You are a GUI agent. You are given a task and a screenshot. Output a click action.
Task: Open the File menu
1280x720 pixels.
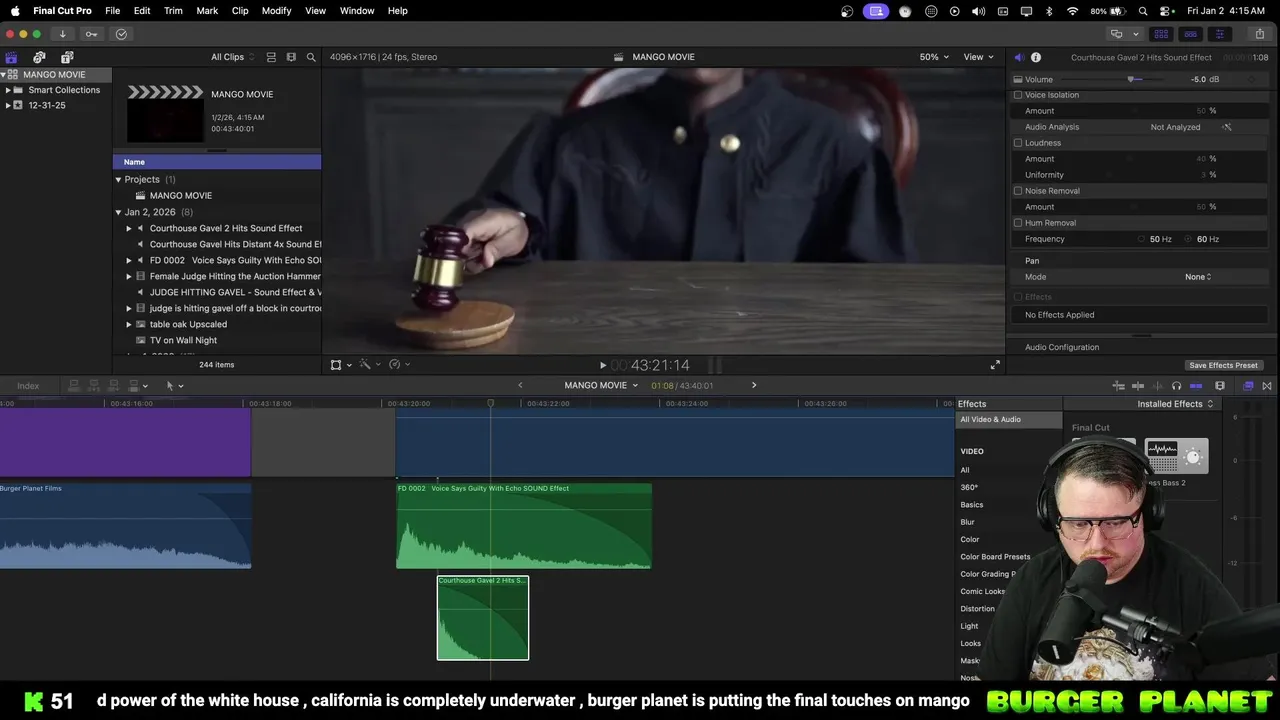coord(113,11)
